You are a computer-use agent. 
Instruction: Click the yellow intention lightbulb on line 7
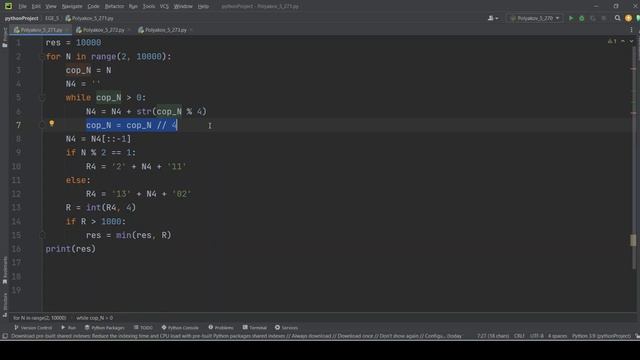click(x=52, y=123)
